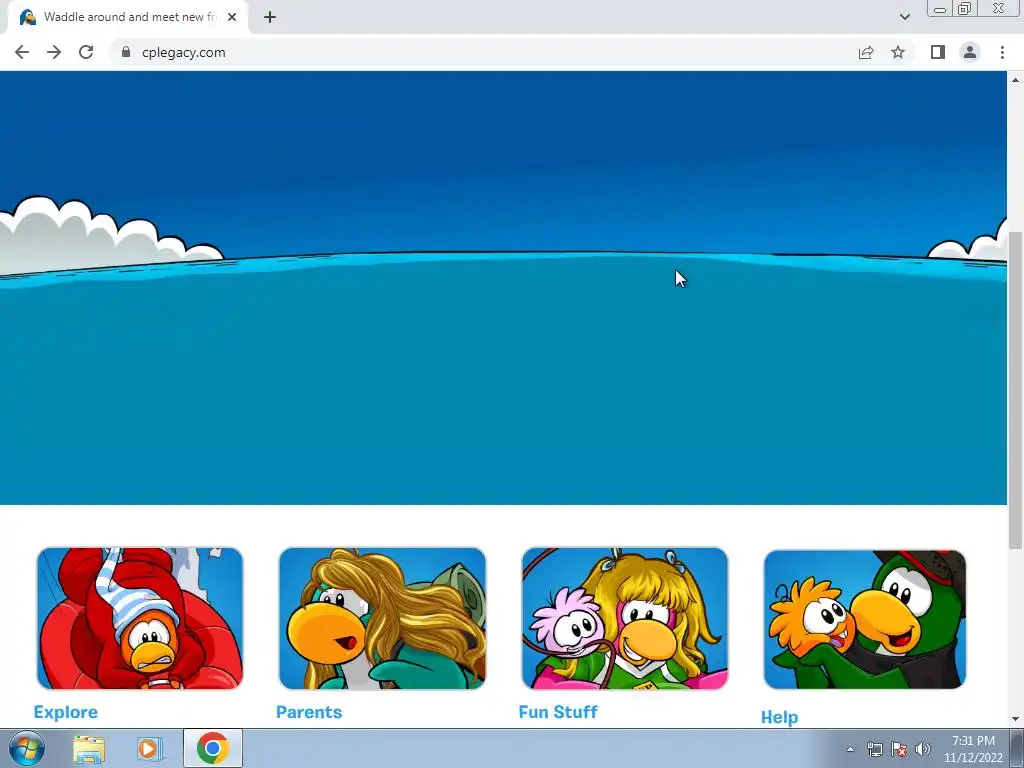Open Action Center flag icon
The height and width of the screenshot is (768, 1024).
coord(899,749)
